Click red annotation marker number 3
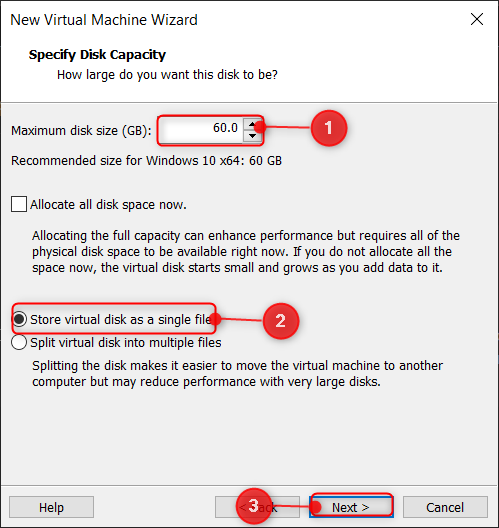The width and height of the screenshot is (499, 528). [x=254, y=506]
